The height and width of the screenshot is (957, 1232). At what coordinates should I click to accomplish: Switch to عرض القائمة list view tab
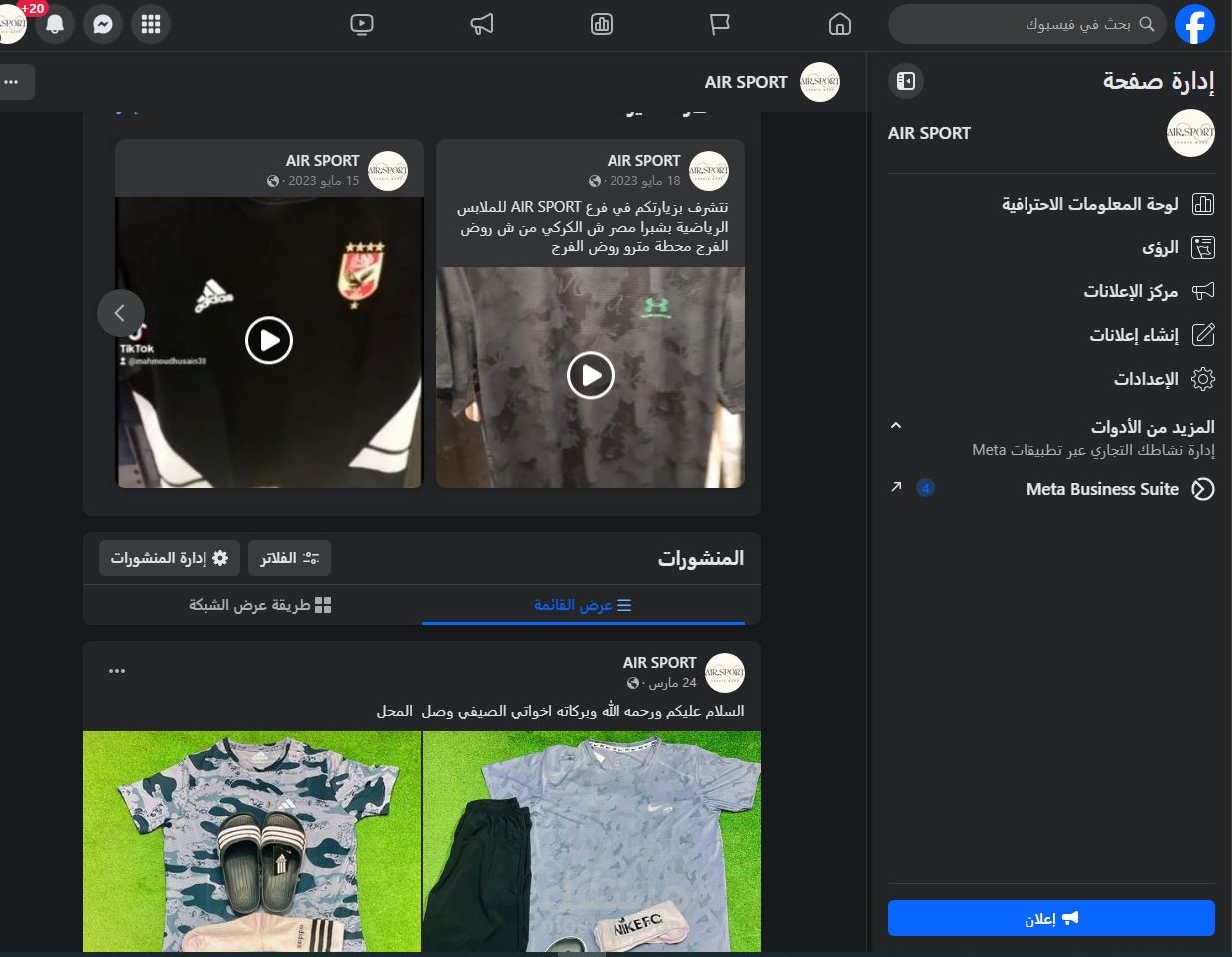[583, 605]
